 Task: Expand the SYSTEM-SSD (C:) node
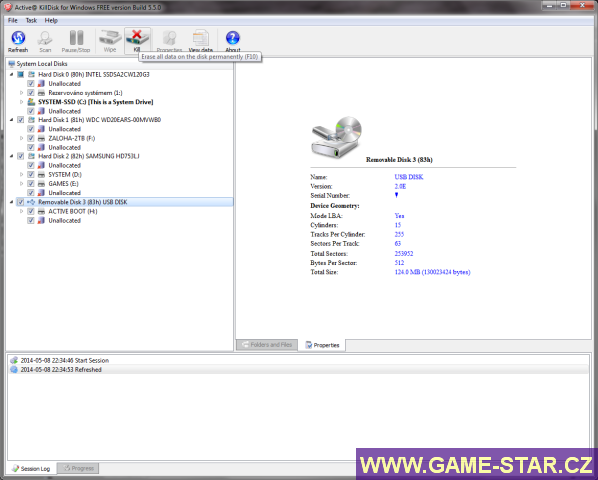pyautogui.click(x=21, y=102)
